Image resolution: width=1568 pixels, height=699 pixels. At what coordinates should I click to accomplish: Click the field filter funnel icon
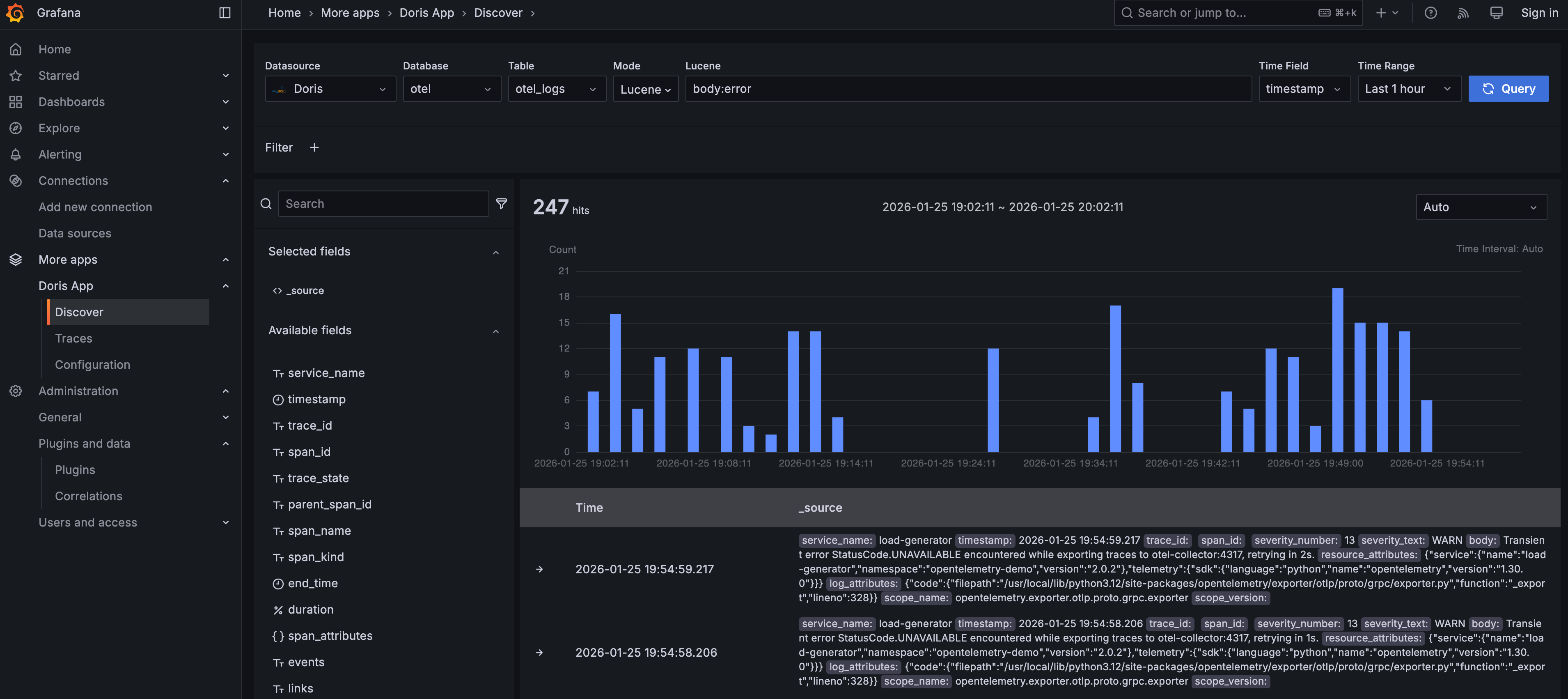tap(502, 203)
